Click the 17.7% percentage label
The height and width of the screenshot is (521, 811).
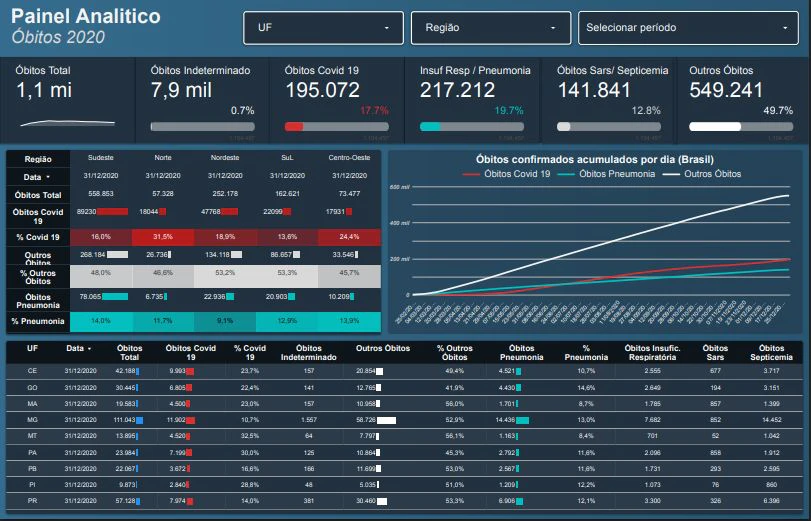[x=374, y=111]
